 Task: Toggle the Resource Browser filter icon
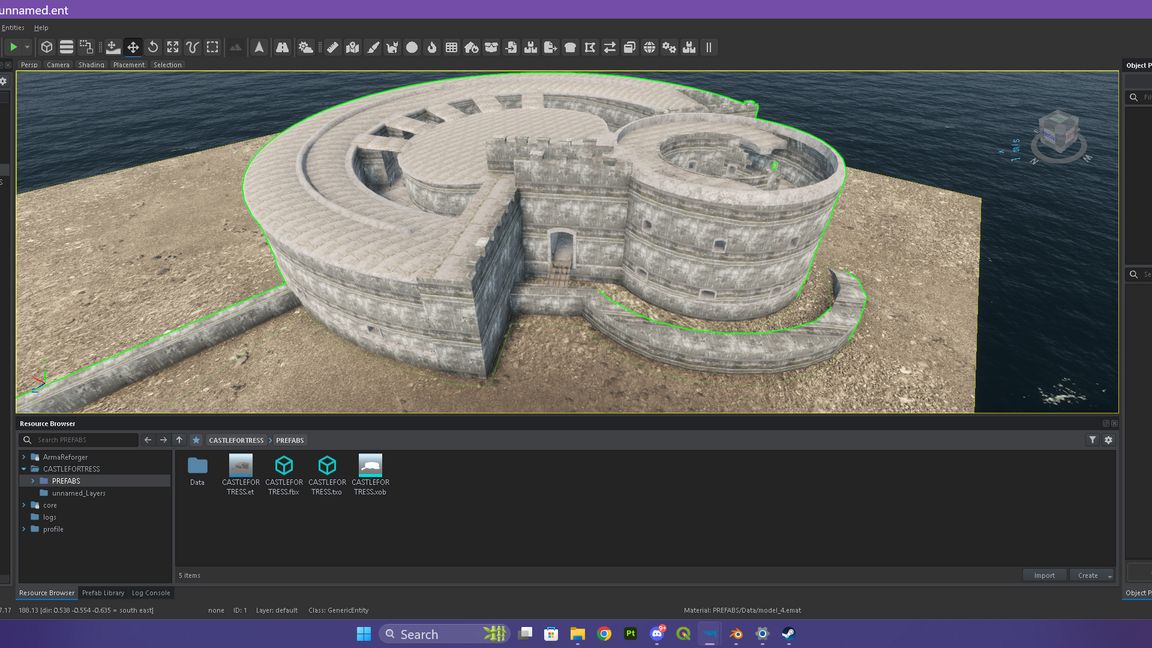[1092, 440]
